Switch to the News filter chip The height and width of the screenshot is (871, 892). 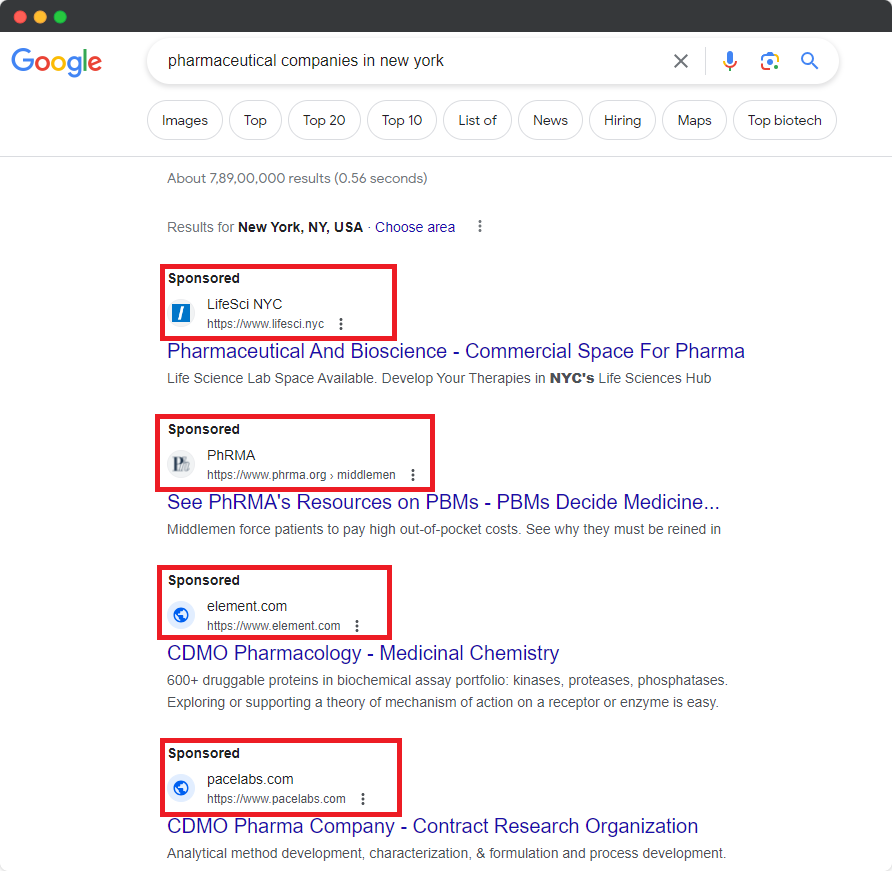pyautogui.click(x=550, y=120)
